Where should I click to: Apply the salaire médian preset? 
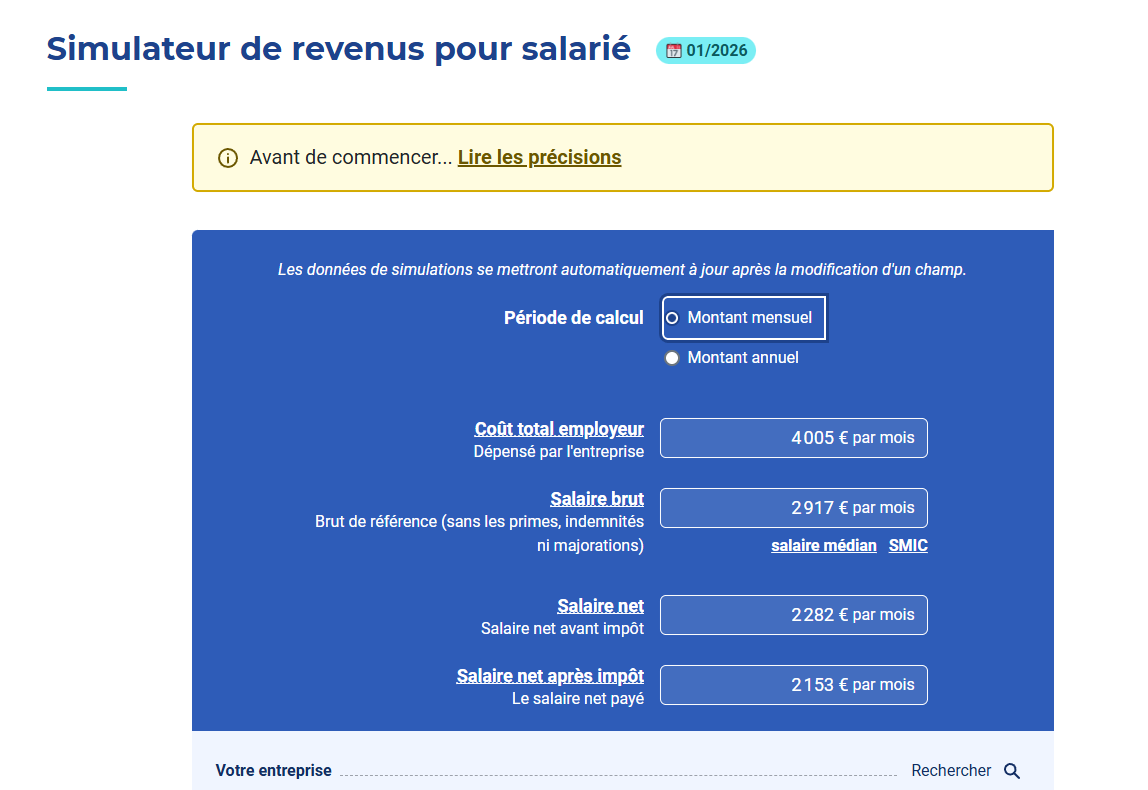pos(824,545)
